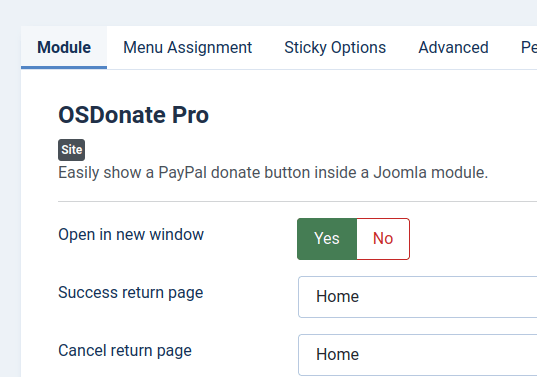Image resolution: width=537 pixels, height=377 pixels.
Task: Expand the Cancel return page dropdown
Action: tap(417, 355)
